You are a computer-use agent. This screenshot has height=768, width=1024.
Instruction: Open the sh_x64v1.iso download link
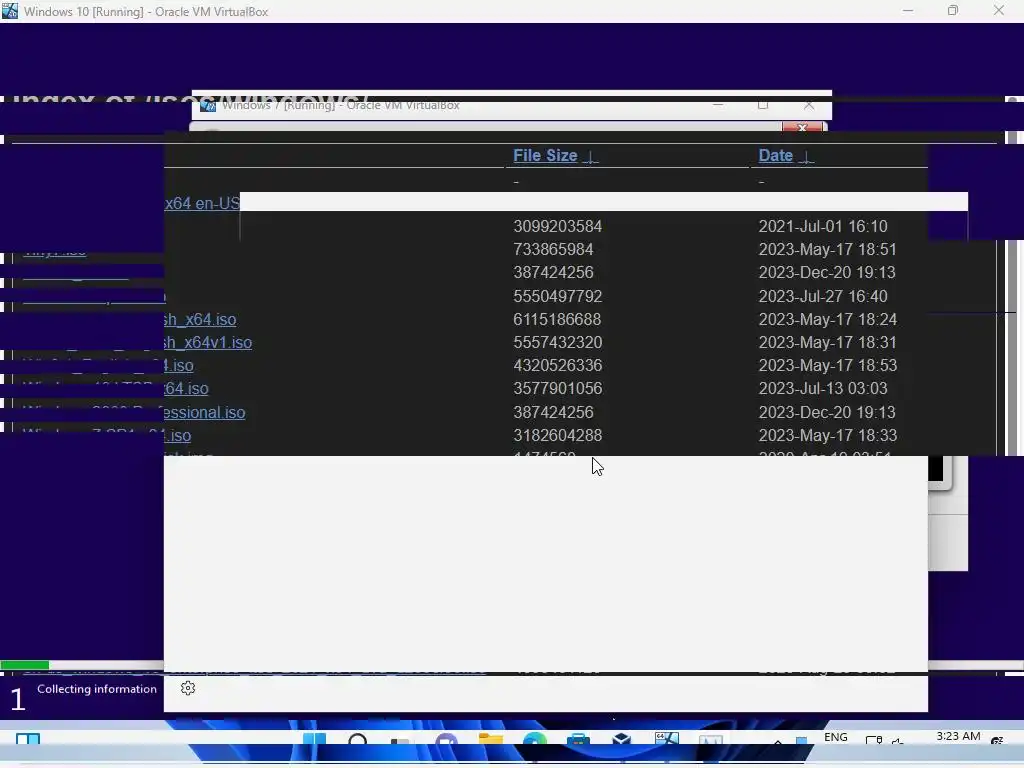208,343
